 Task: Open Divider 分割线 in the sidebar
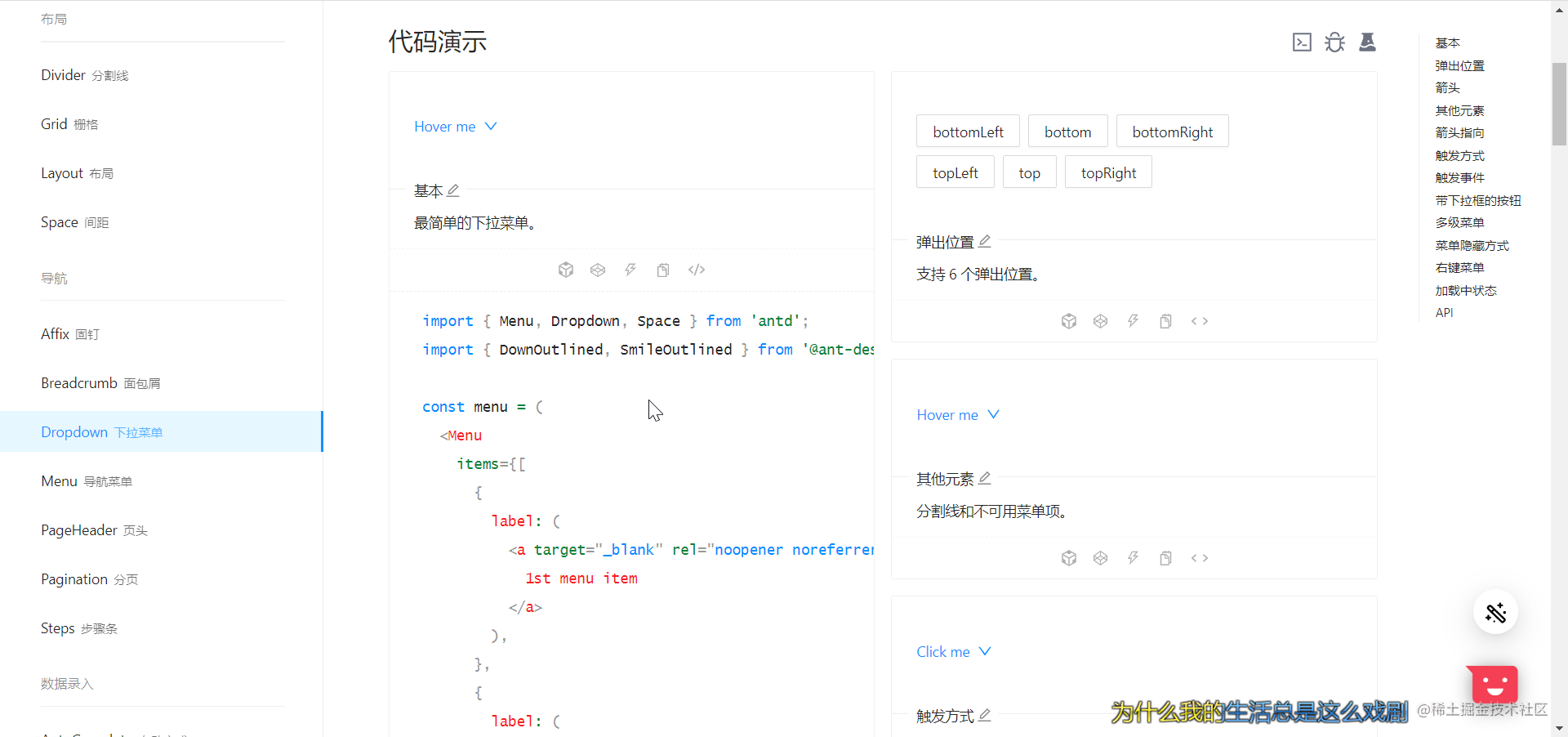coord(162,75)
